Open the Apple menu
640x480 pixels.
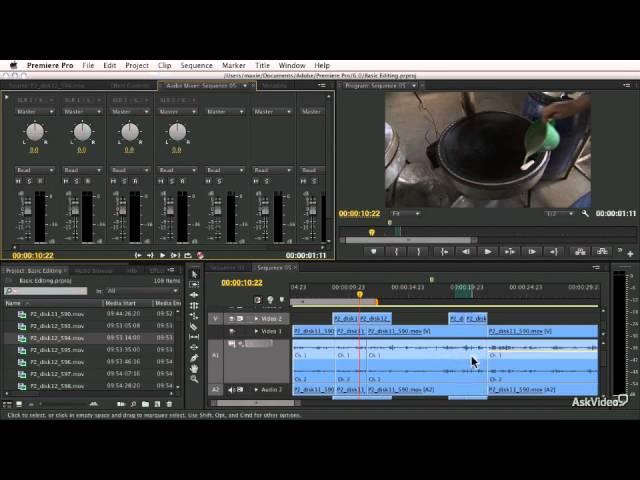tap(14, 65)
